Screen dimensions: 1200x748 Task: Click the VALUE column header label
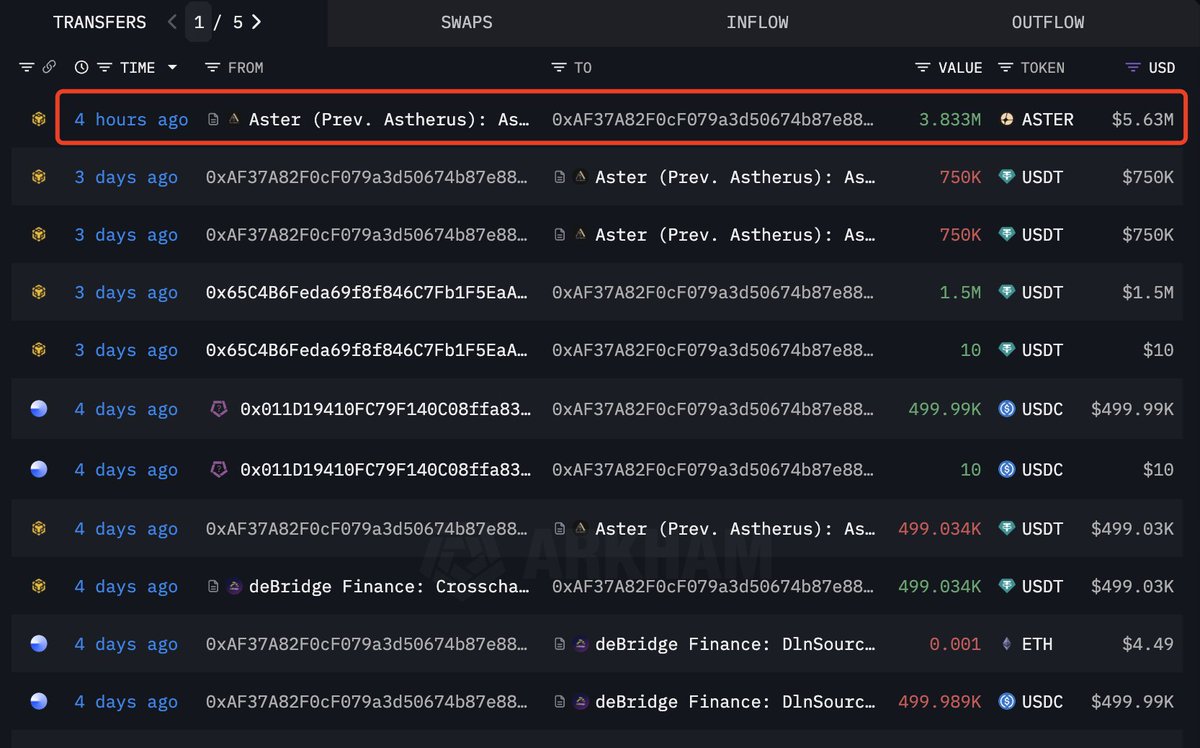coord(960,67)
